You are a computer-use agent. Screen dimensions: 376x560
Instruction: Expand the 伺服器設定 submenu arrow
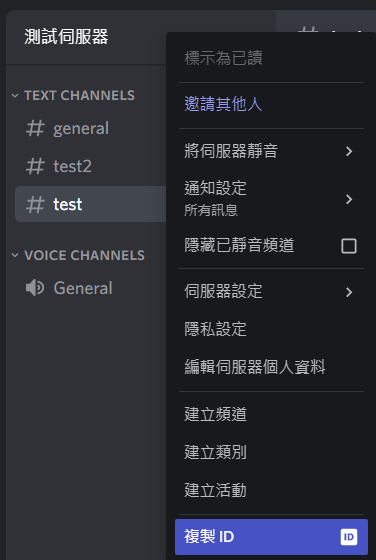pyautogui.click(x=349, y=292)
